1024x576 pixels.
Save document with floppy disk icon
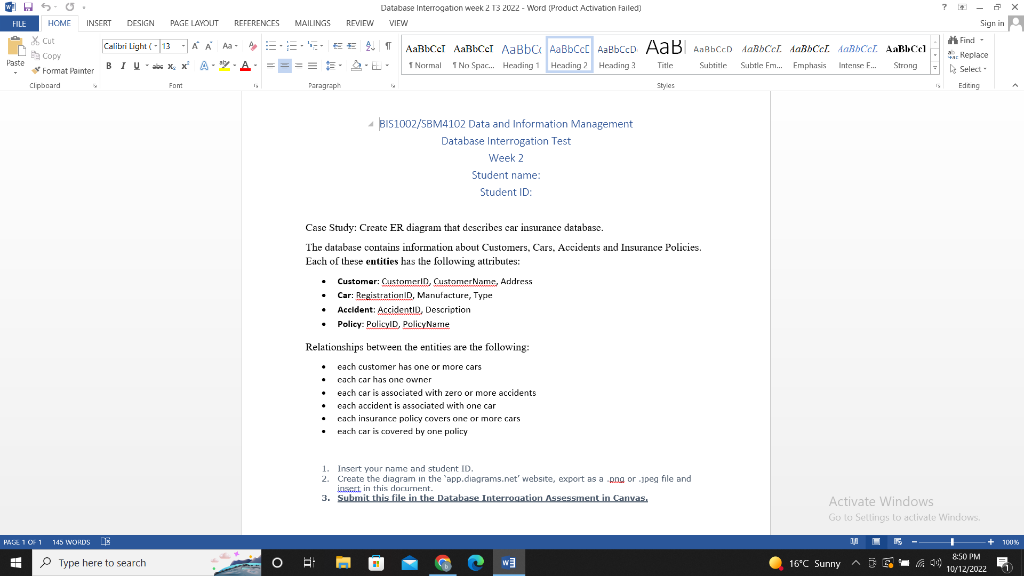pyautogui.click(x=28, y=7)
